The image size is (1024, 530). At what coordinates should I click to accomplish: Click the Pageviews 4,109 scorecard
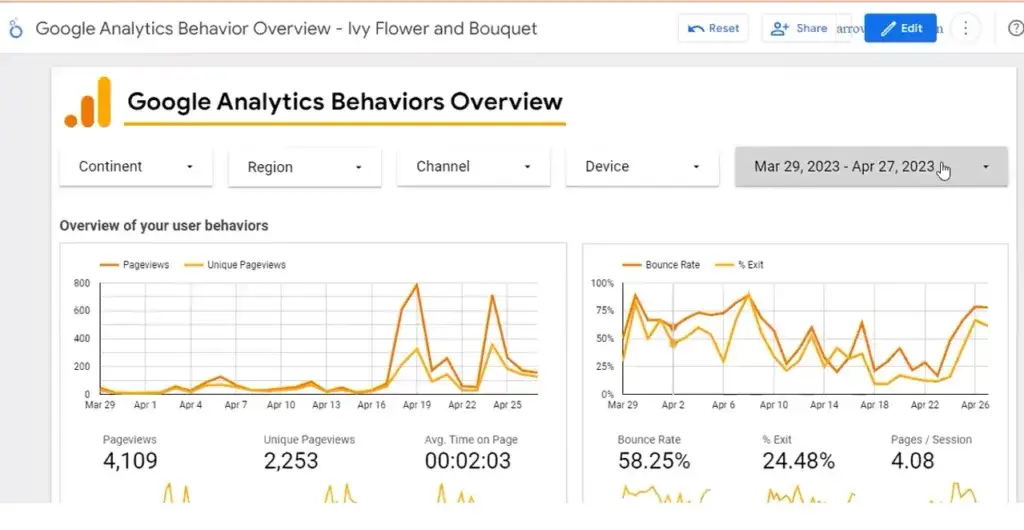130,453
